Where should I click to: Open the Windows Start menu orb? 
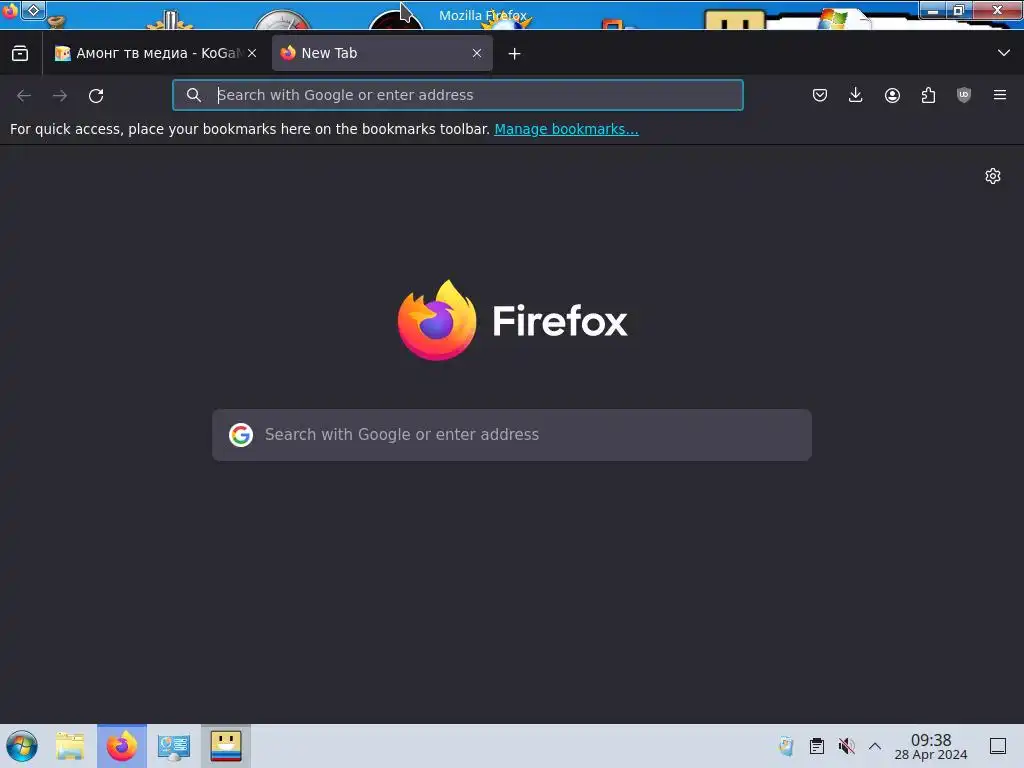point(22,746)
